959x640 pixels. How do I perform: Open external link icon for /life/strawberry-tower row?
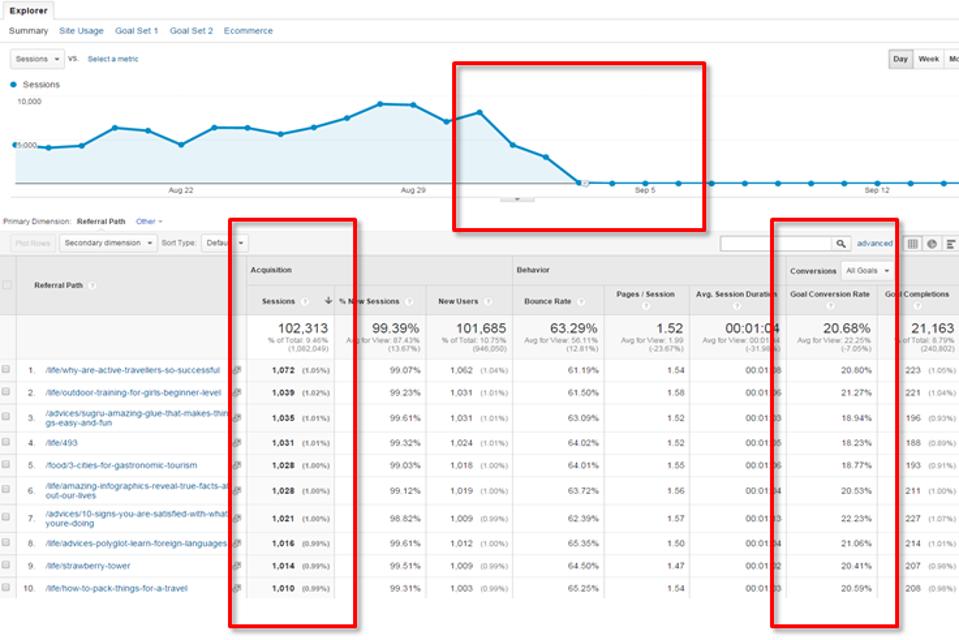click(x=237, y=565)
